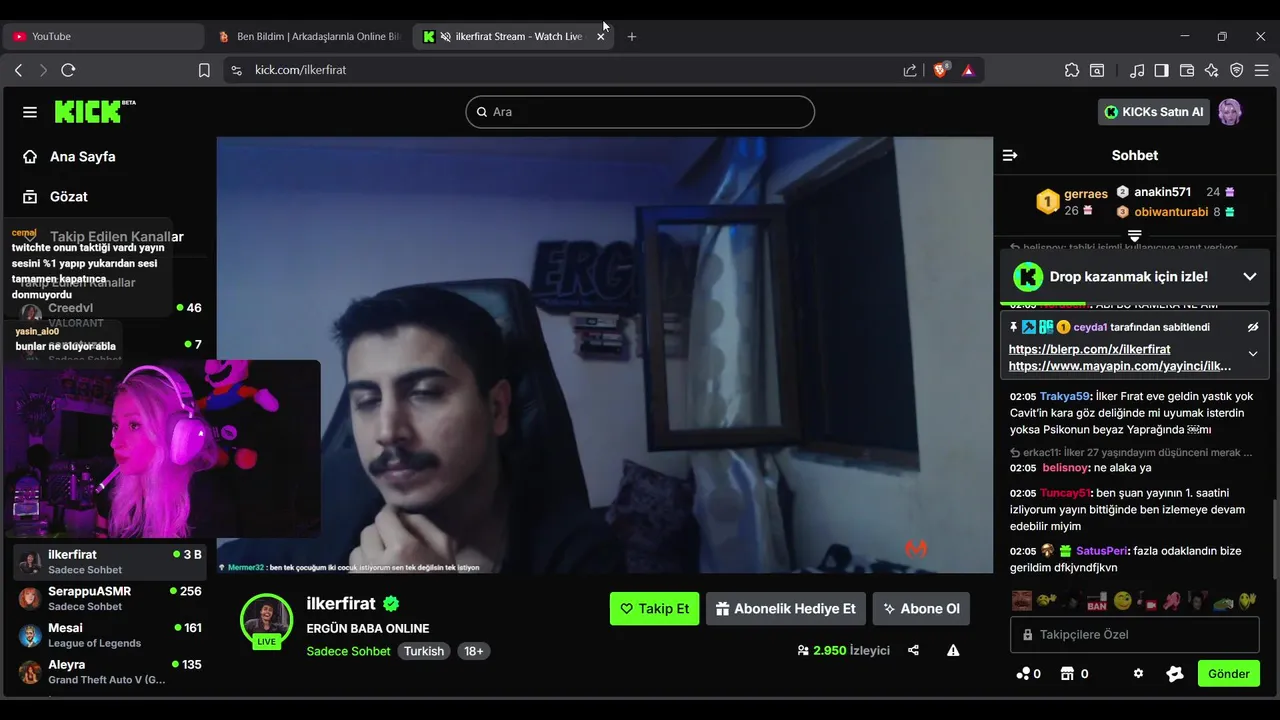Insert the winking smiley emote
Viewport: 1280px width, 720px height.
[1122, 602]
